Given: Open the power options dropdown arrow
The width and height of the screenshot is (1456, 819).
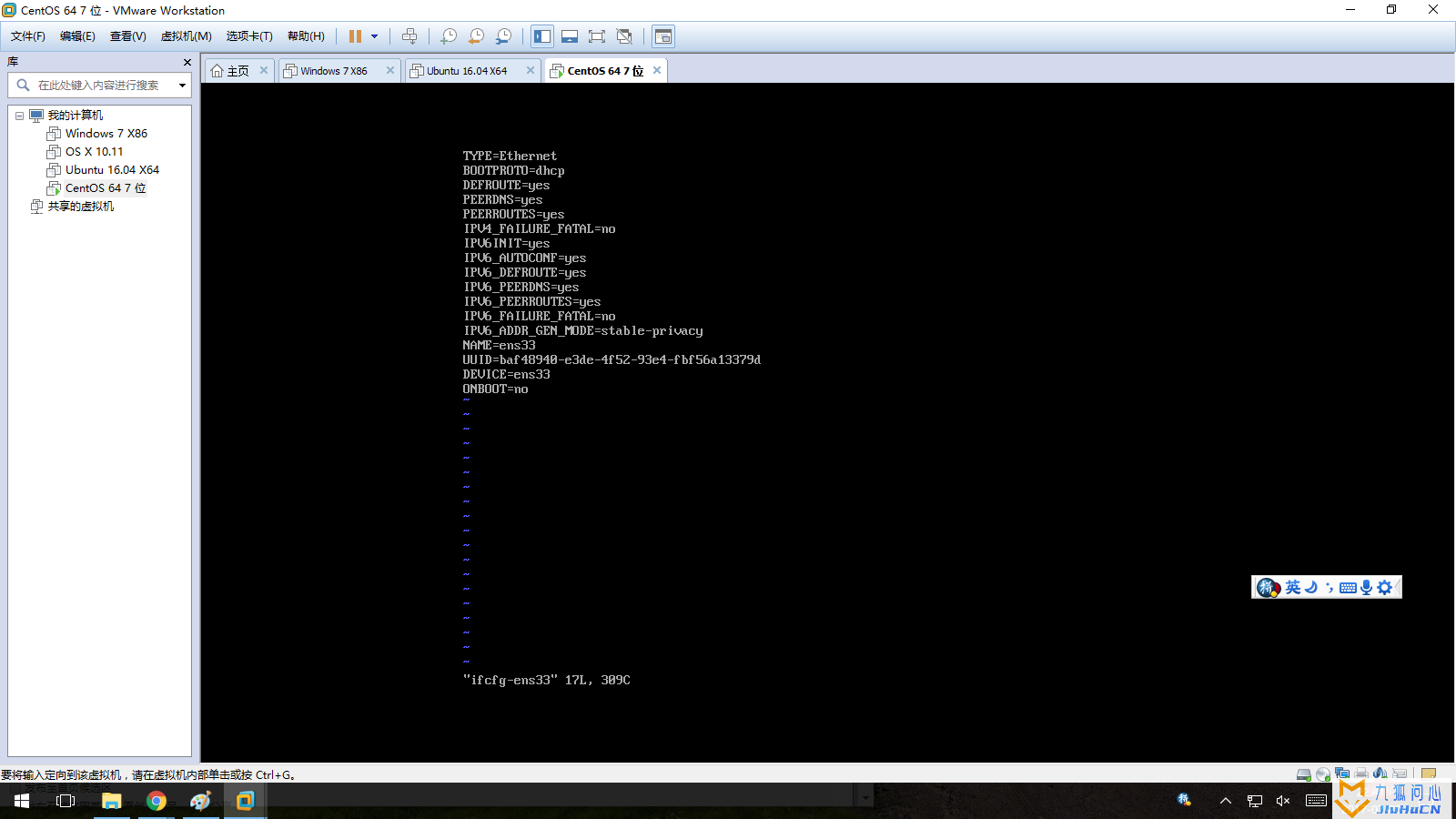Looking at the screenshot, I should pyautogui.click(x=374, y=36).
